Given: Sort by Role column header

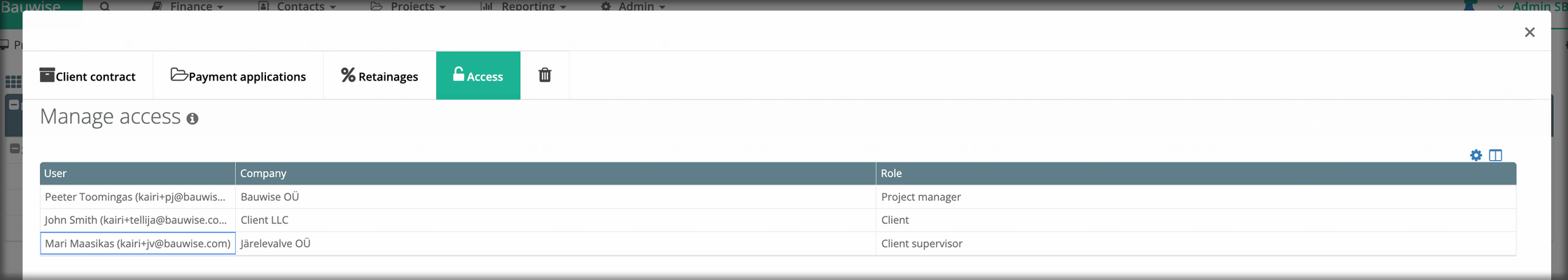Looking at the screenshot, I should [x=1196, y=173].
